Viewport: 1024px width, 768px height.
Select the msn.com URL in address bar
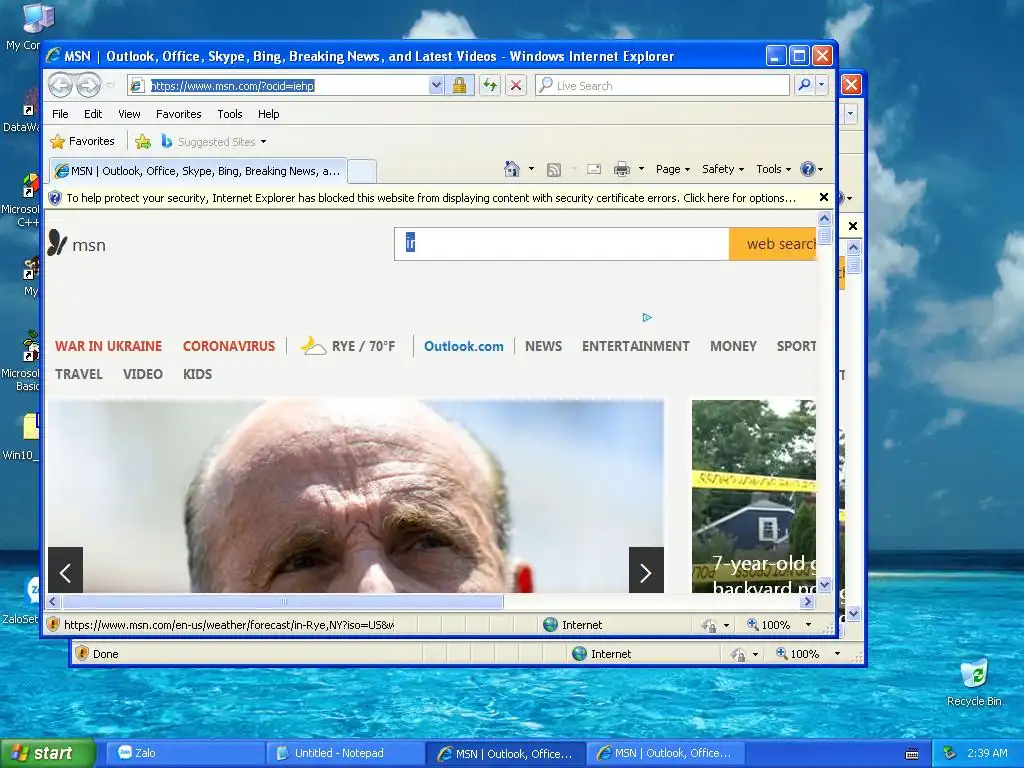click(x=232, y=86)
